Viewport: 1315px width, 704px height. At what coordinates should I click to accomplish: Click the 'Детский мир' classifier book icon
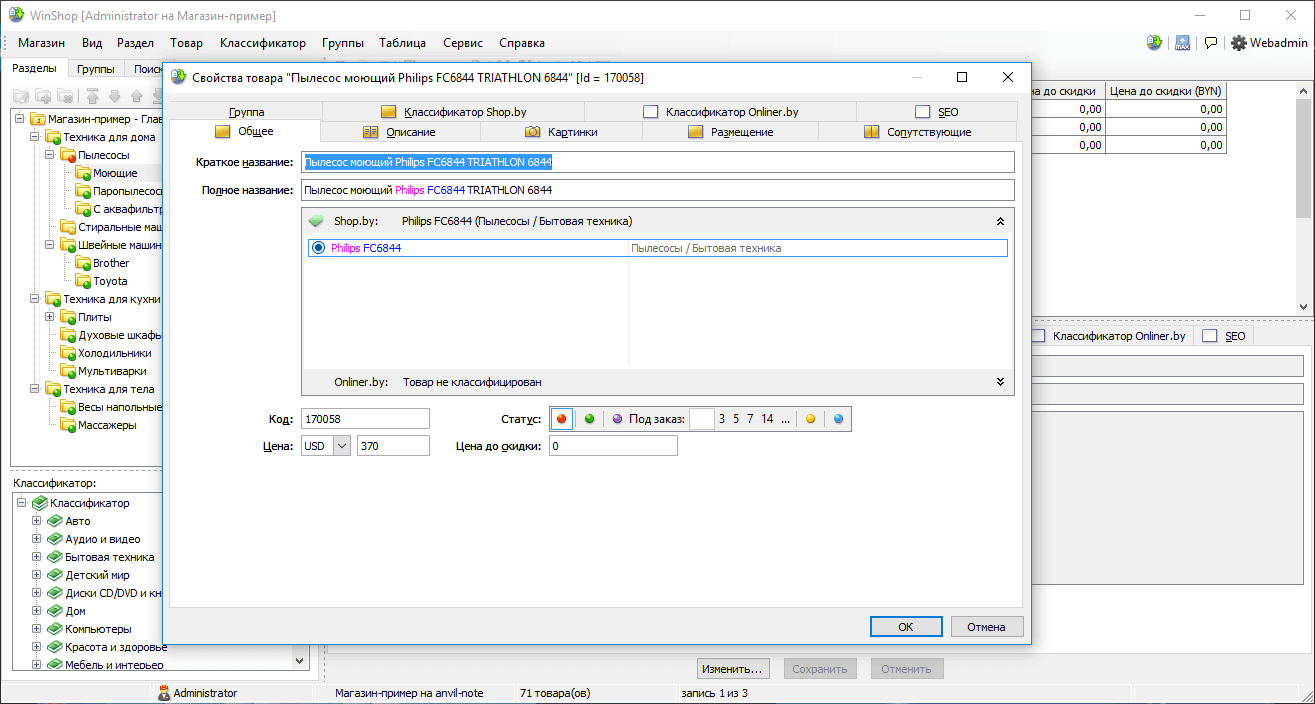(55, 575)
